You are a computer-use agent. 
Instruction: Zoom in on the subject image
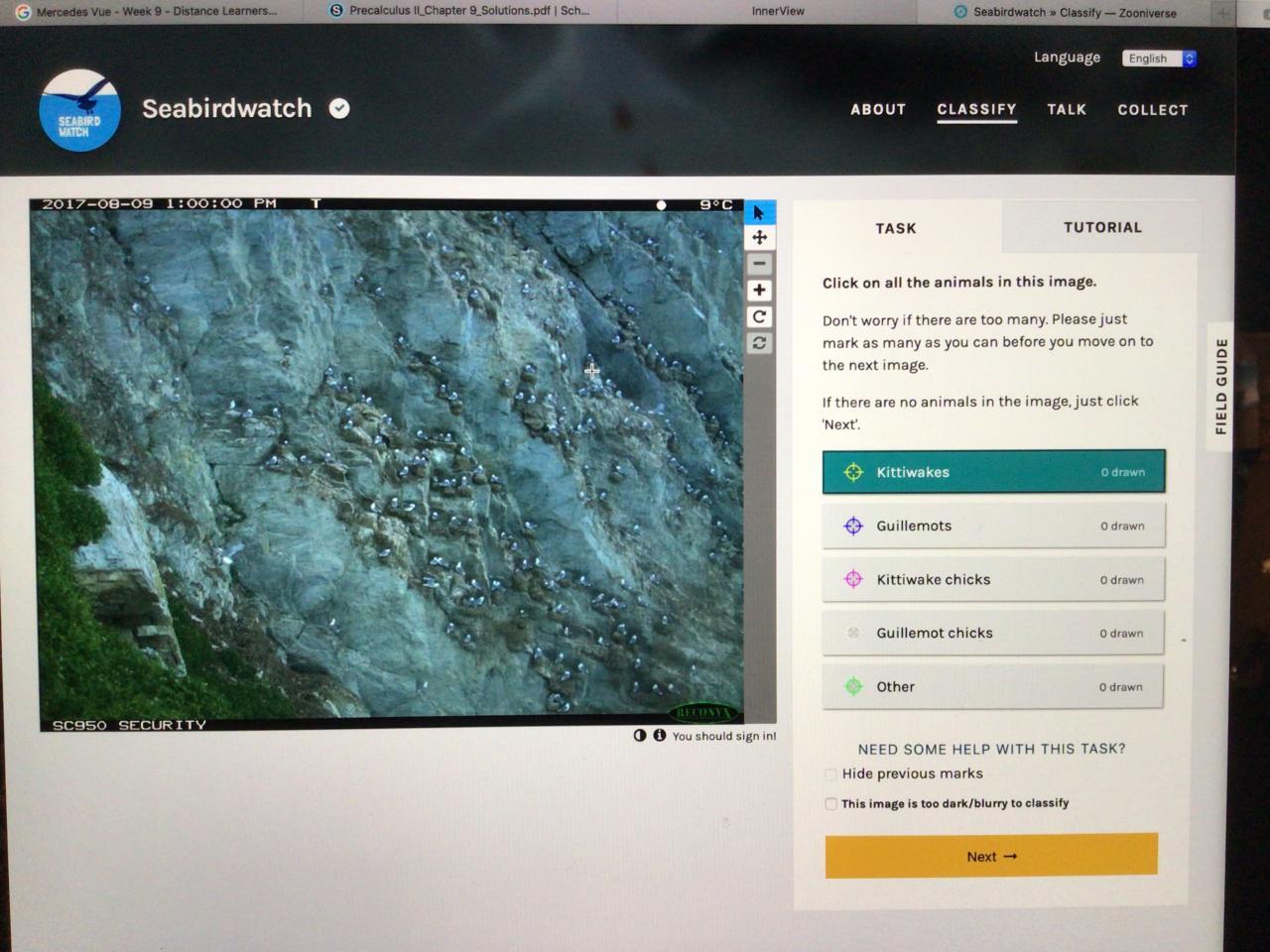[x=760, y=291]
